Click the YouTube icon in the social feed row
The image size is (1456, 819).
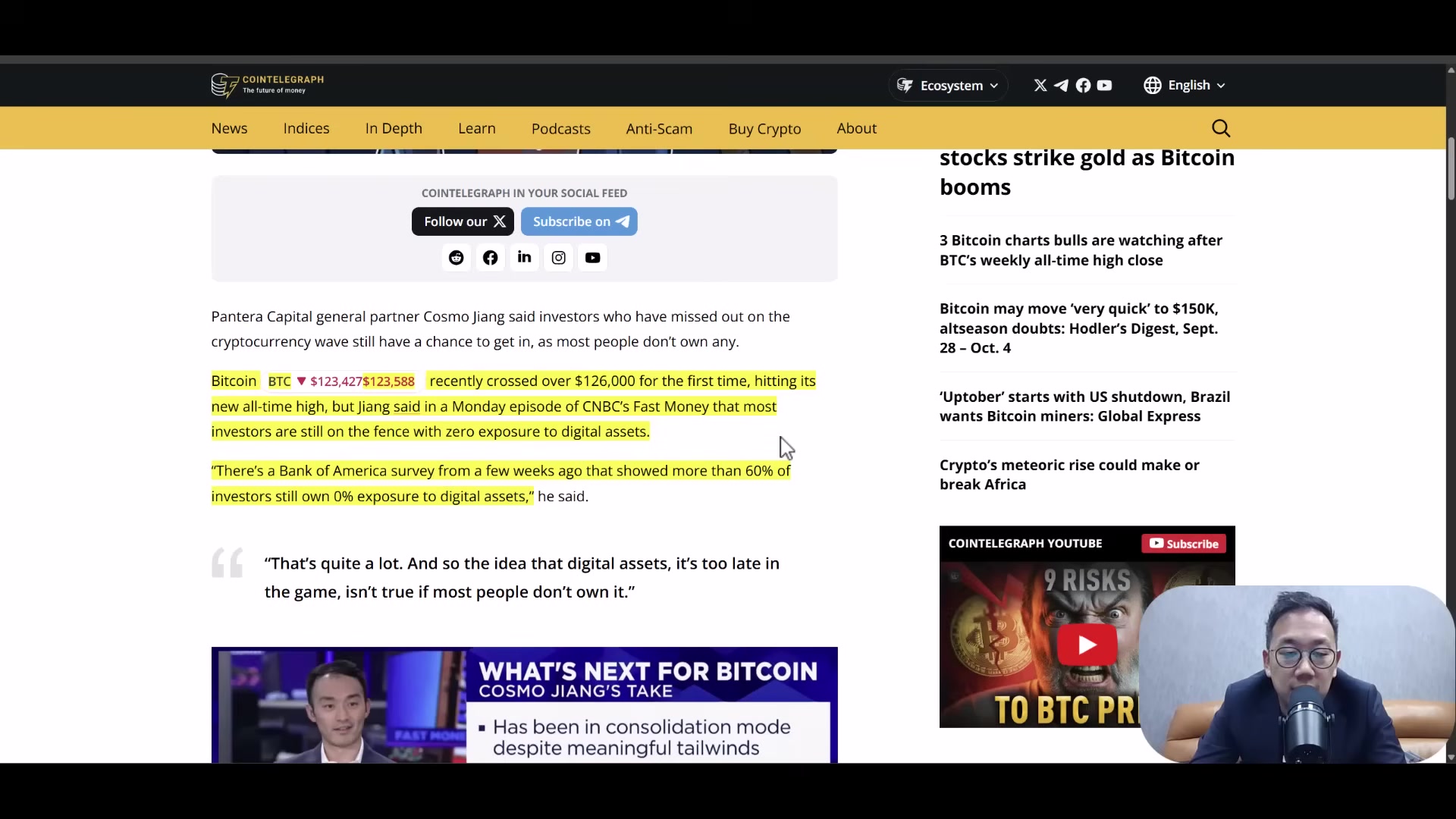pyautogui.click(x=592, y=258)
